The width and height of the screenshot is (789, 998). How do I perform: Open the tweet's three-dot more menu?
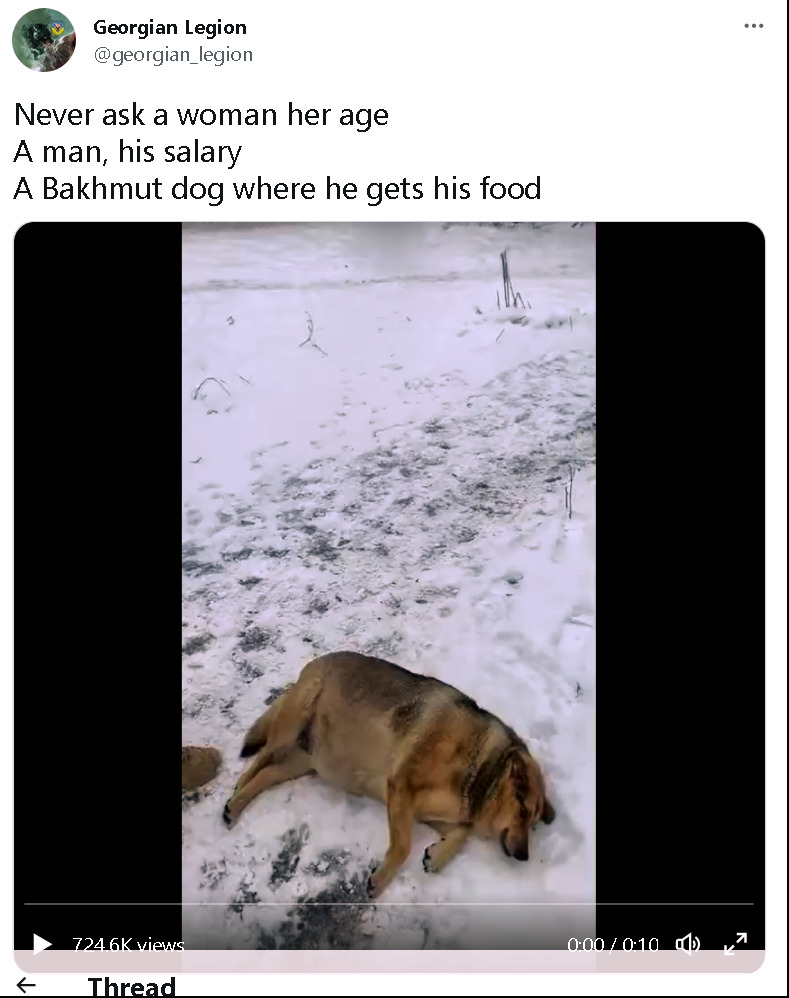pos(753,26)
